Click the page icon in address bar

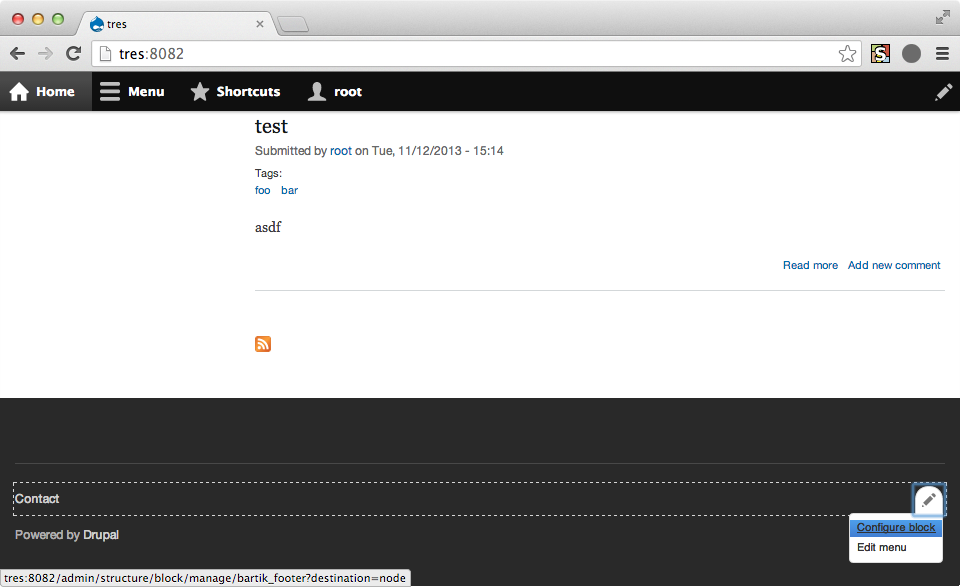tap(105, 54)
